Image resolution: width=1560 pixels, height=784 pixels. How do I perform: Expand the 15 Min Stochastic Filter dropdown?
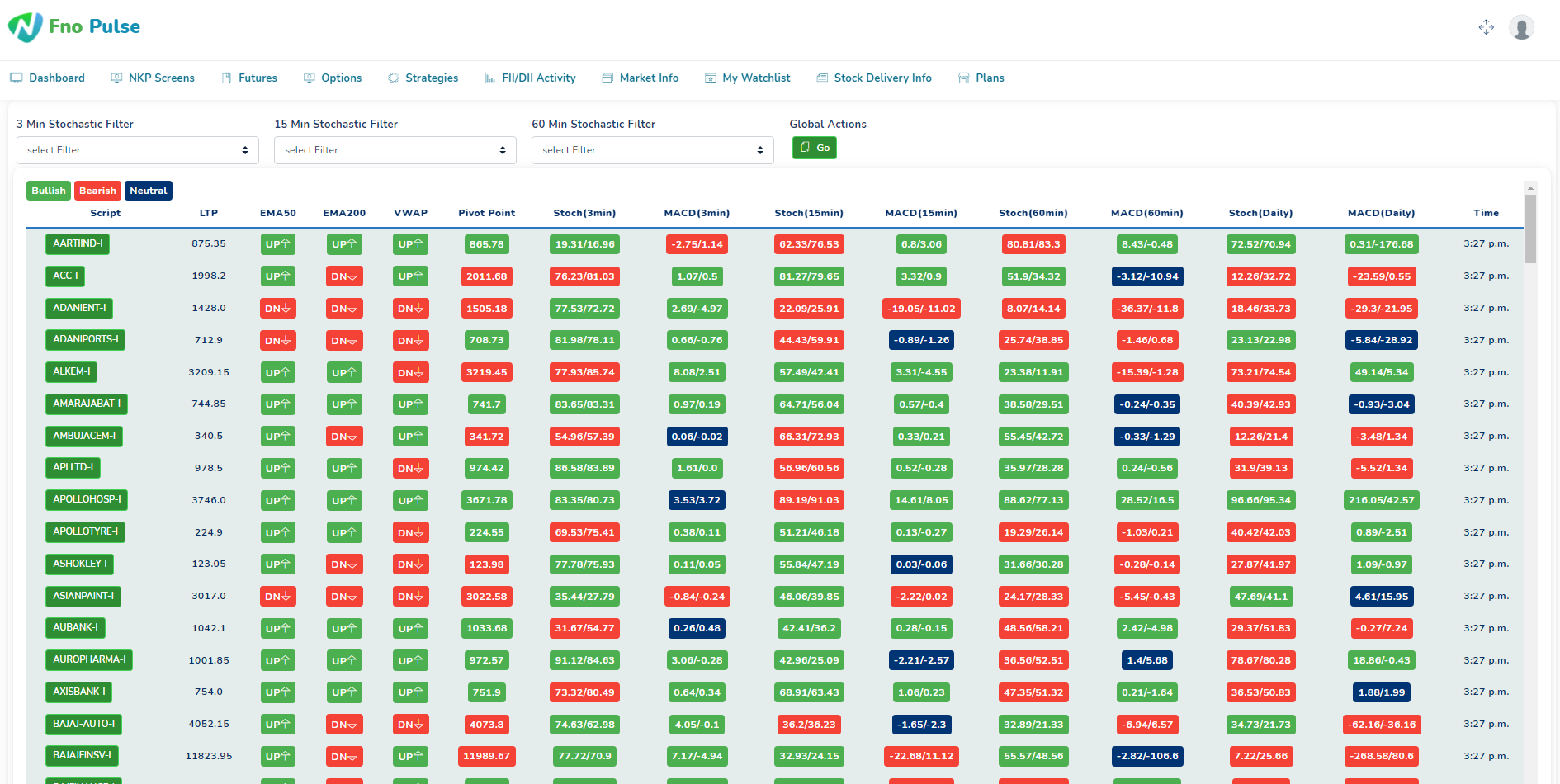point(395,150)
